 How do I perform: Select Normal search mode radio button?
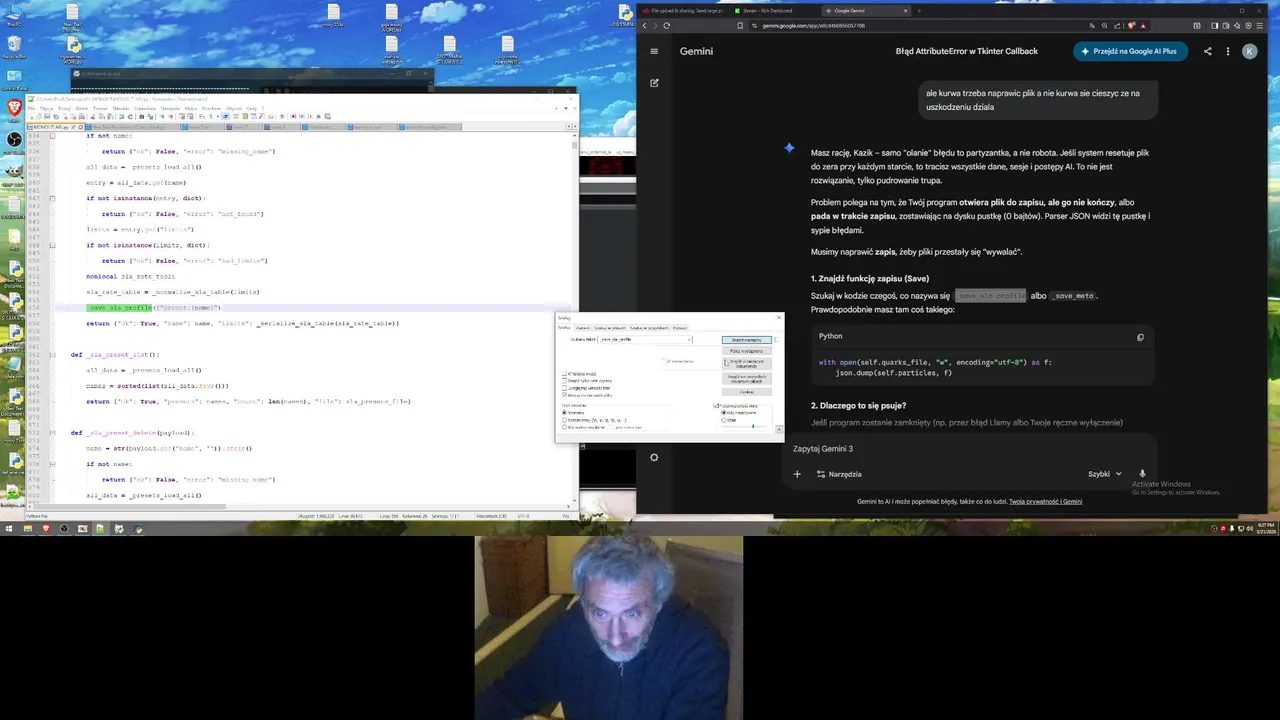564,412
